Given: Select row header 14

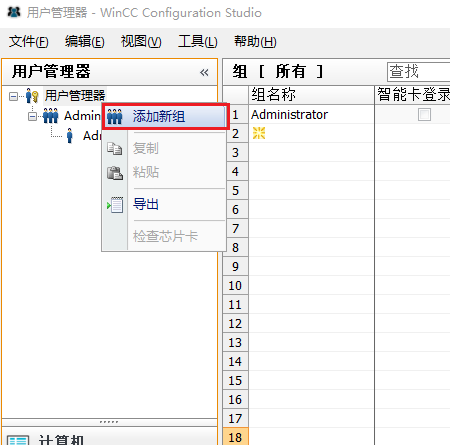Looking at the screenshot, I should (x=235, y=362).
